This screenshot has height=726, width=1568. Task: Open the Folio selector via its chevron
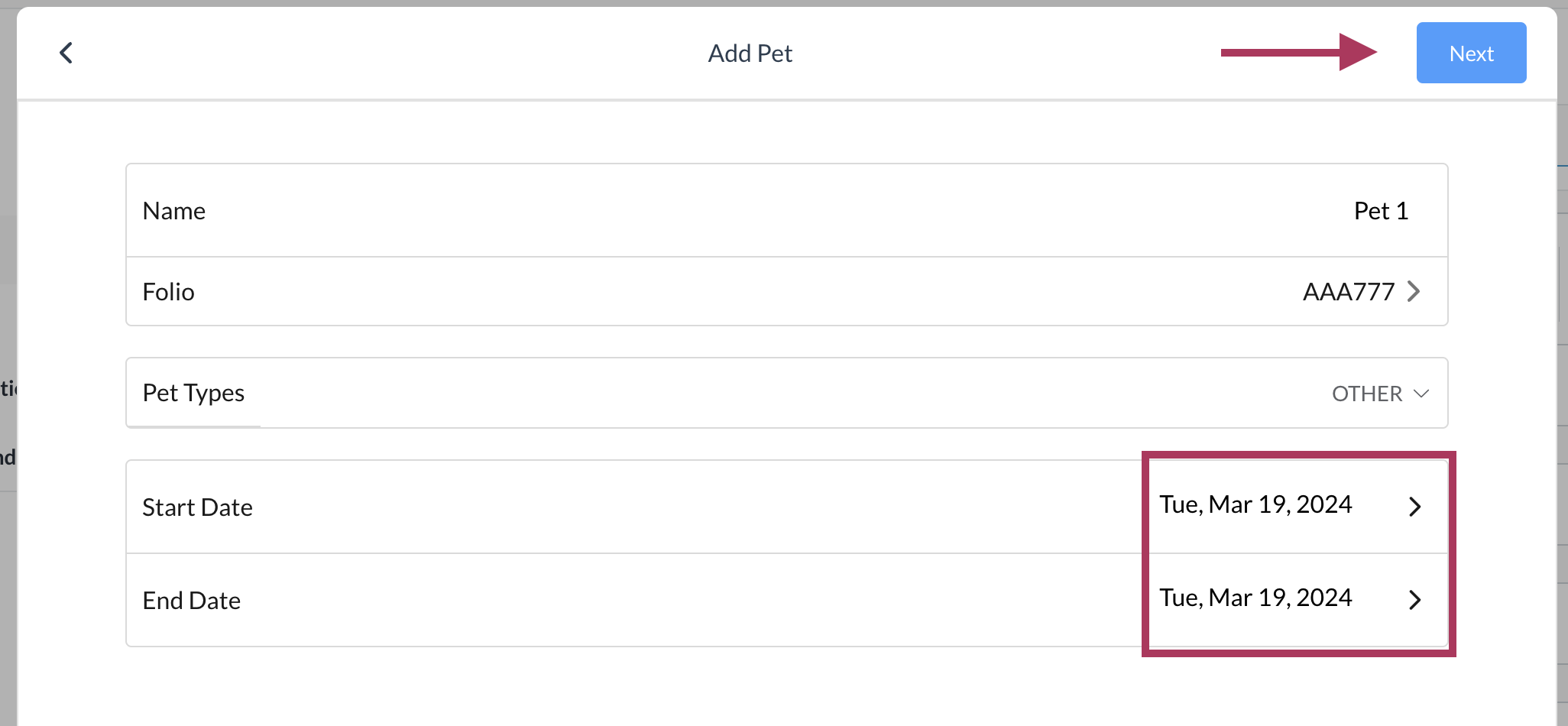[1414, 291]
